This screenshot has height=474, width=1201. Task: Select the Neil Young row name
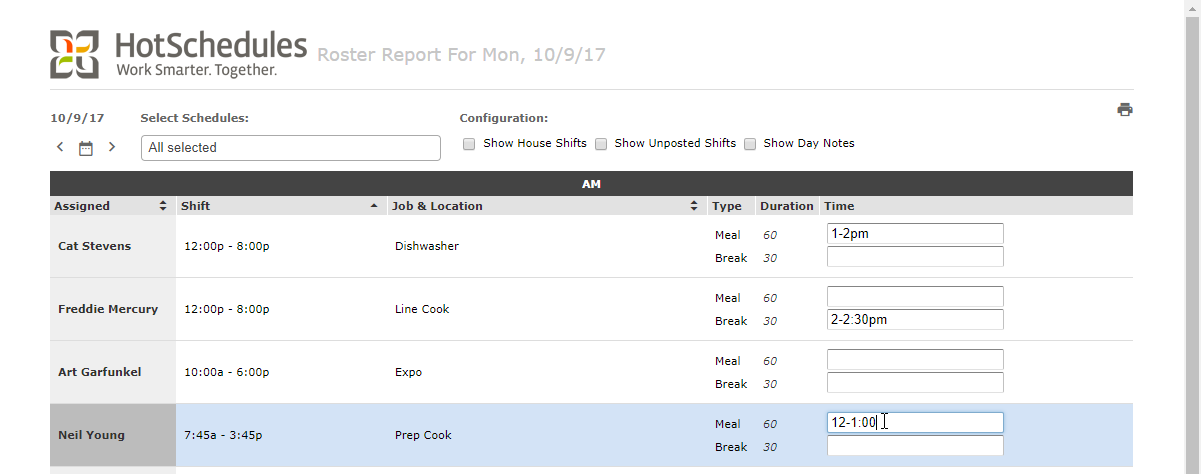point(91,435)
